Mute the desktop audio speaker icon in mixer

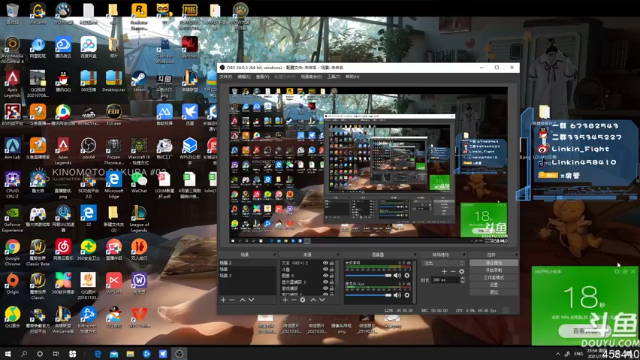coord(397,276)
